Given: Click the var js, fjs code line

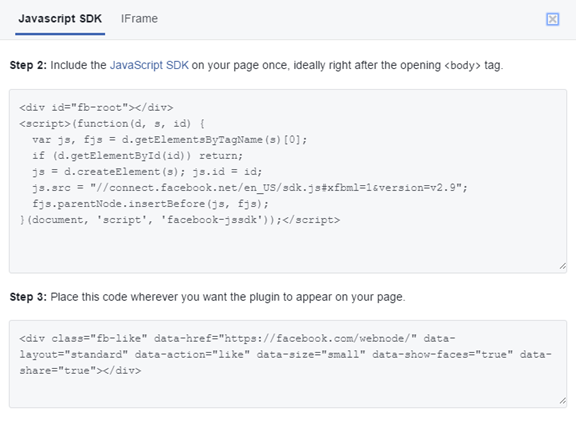Looking at the screenshot, I should pos(169,140).
